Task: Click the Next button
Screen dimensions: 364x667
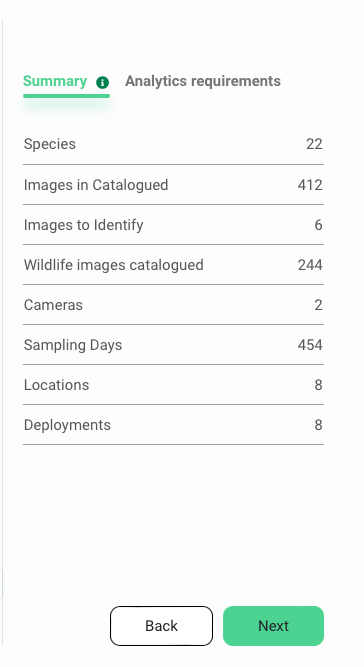Action: pyautogui.click(x=273, y=626)
